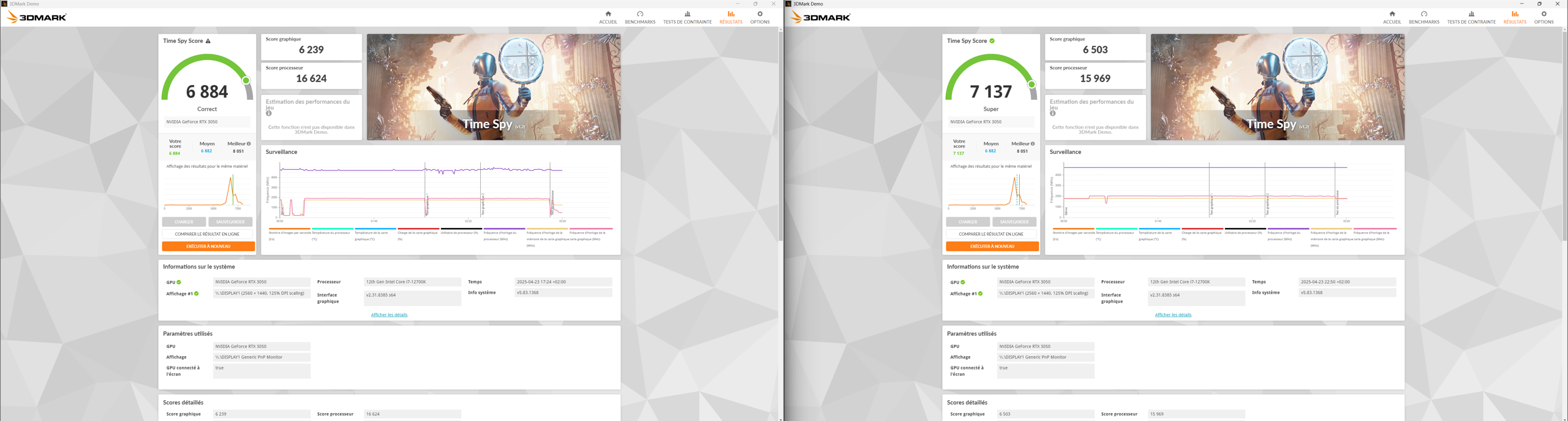Click Temps field 2025-04-23 17:24 +02:00
The height and width of the screenshot is (421, 1568).
coord(563,282)
